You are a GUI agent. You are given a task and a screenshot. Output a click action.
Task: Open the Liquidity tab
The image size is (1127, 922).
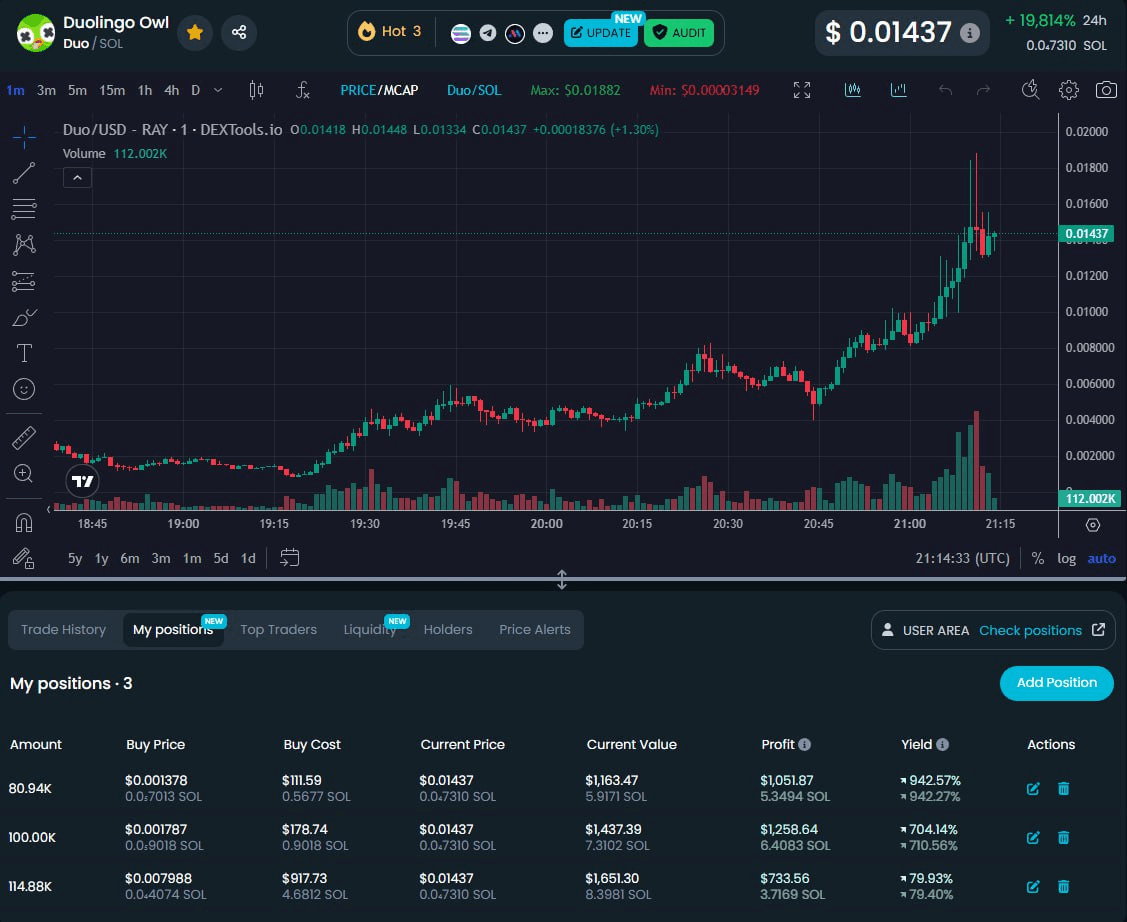pyautogui.click(x=370, y=630)
